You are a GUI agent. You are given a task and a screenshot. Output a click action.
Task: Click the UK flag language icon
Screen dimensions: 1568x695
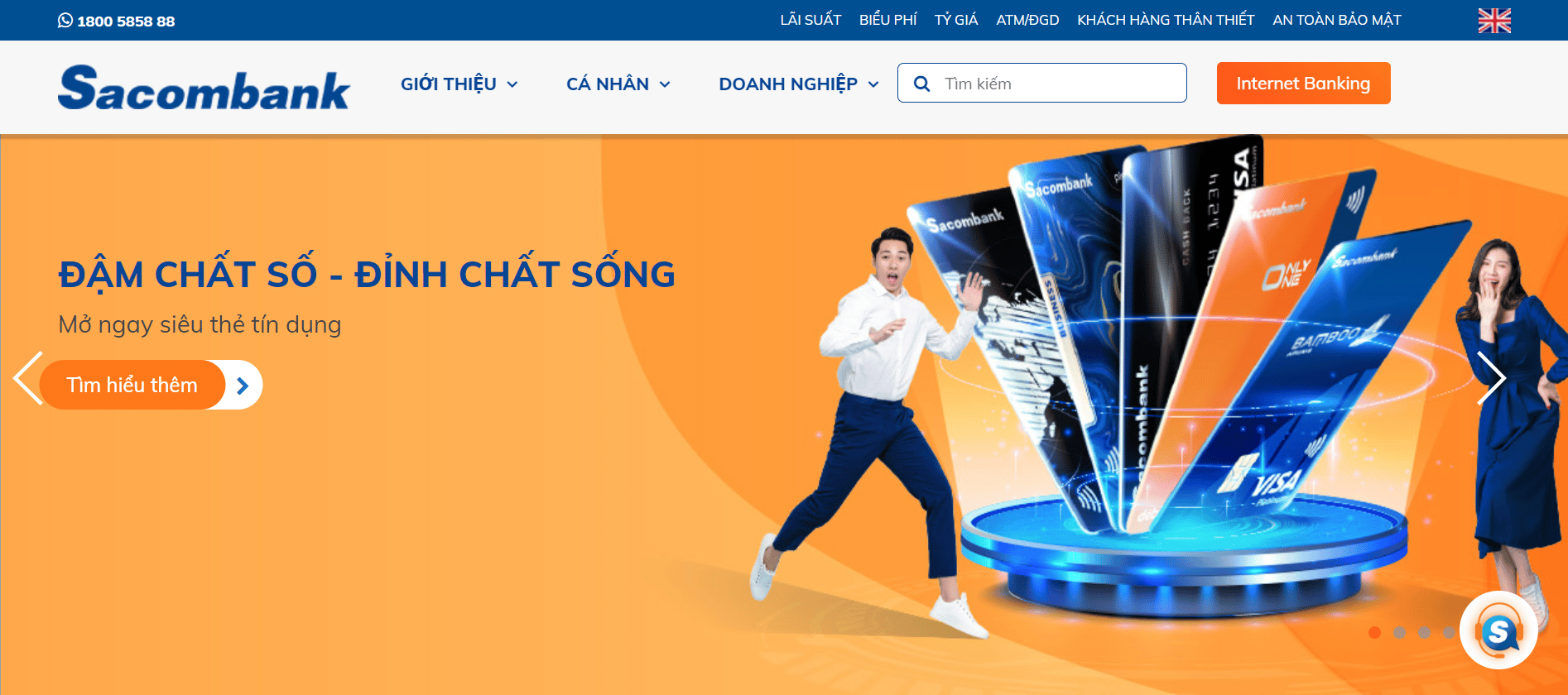pos(1494,21)
